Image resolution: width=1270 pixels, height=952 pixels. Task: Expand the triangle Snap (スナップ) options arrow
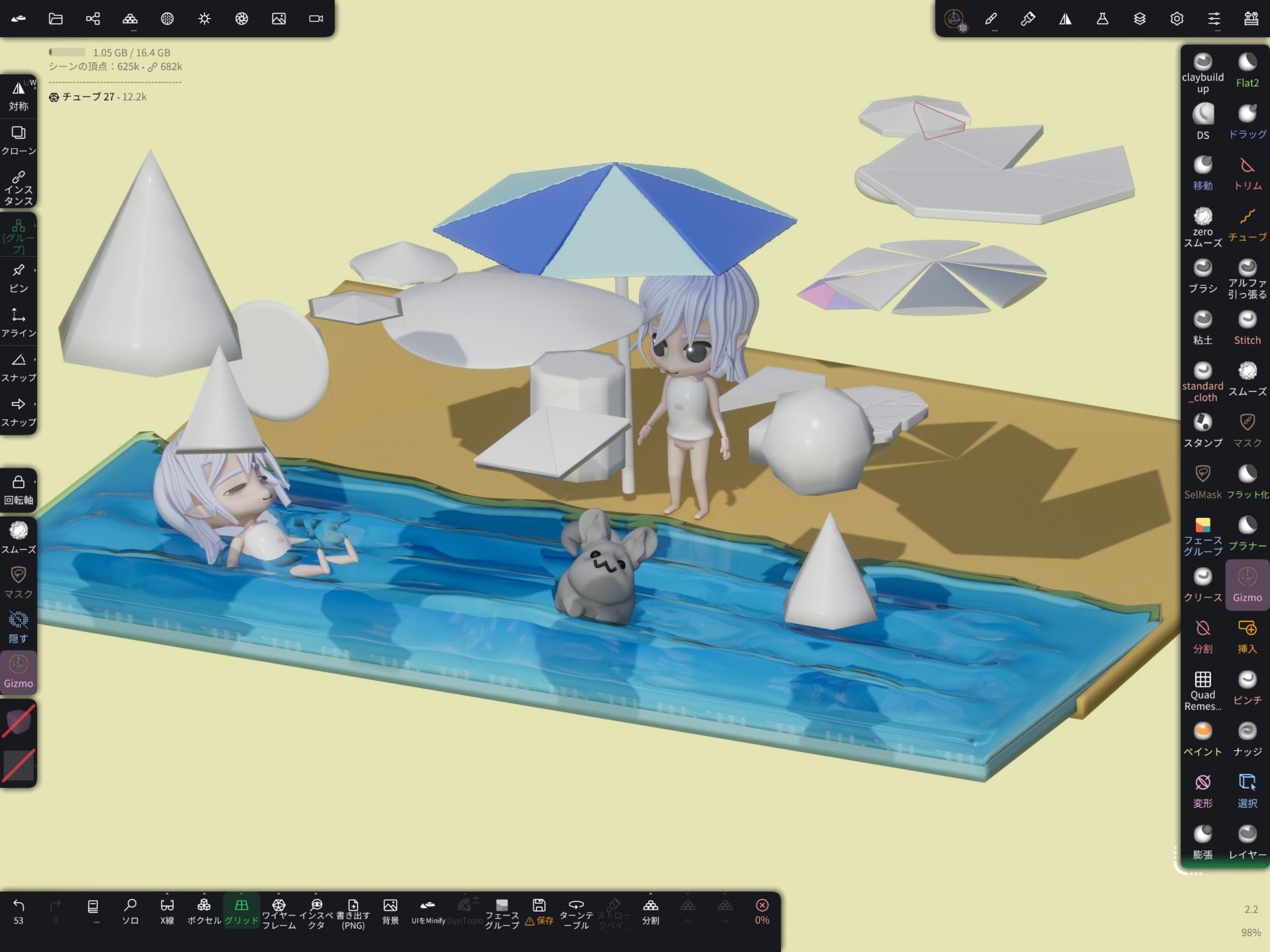(x=35, y=359)
